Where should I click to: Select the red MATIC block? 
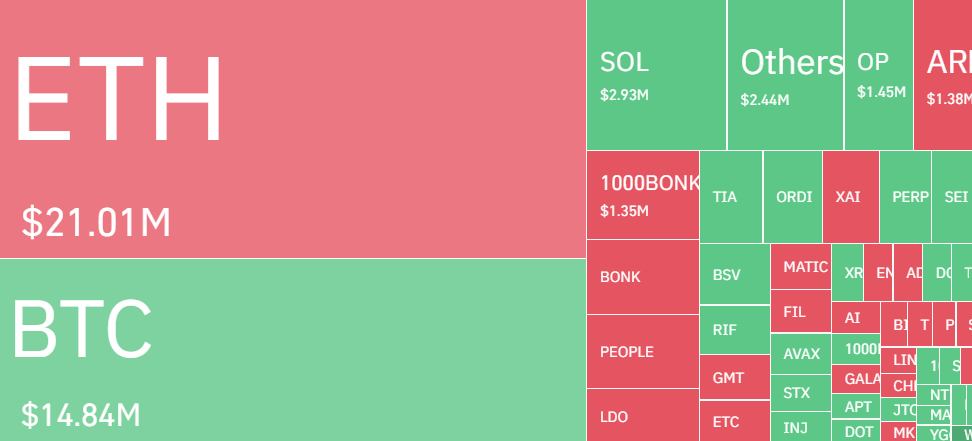pos(800,267)
